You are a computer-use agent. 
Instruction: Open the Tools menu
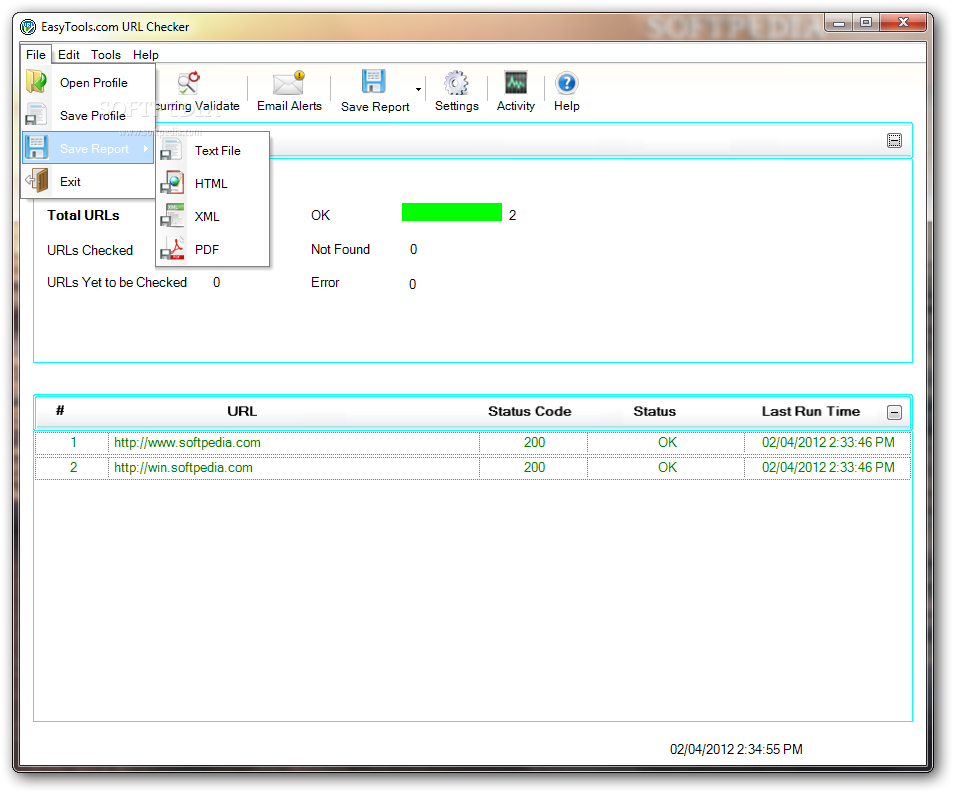106,55
